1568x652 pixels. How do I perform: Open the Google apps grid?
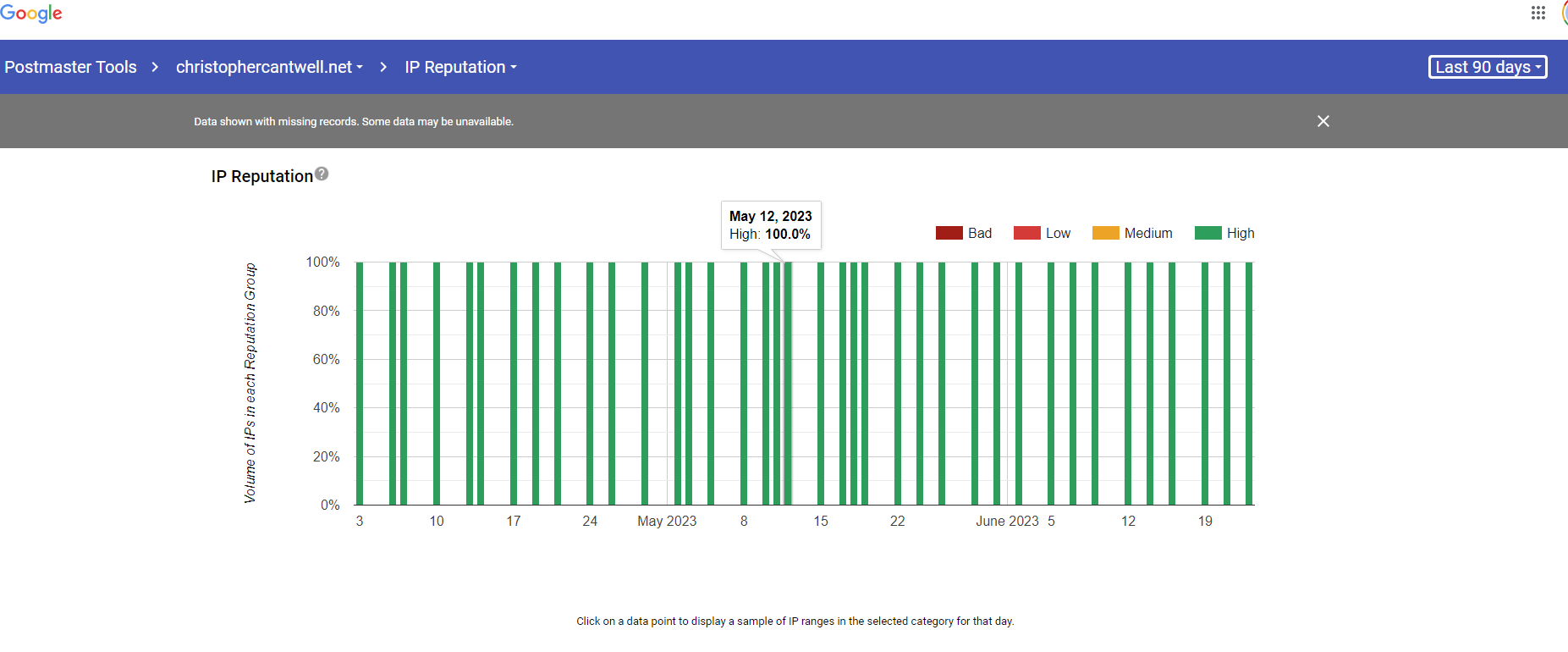tap(1538, 13)
